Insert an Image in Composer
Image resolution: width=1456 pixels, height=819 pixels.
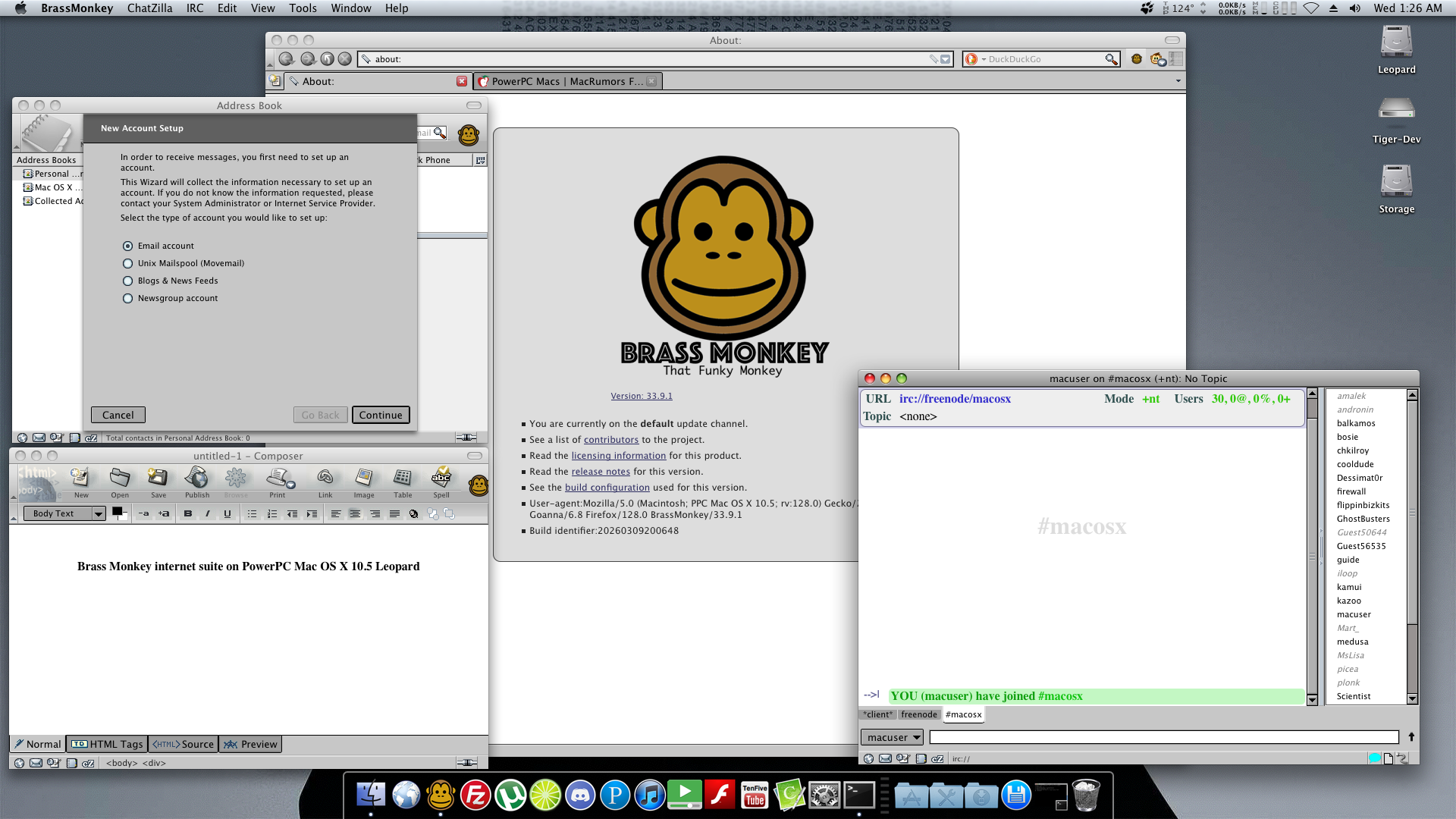(364, 483)
